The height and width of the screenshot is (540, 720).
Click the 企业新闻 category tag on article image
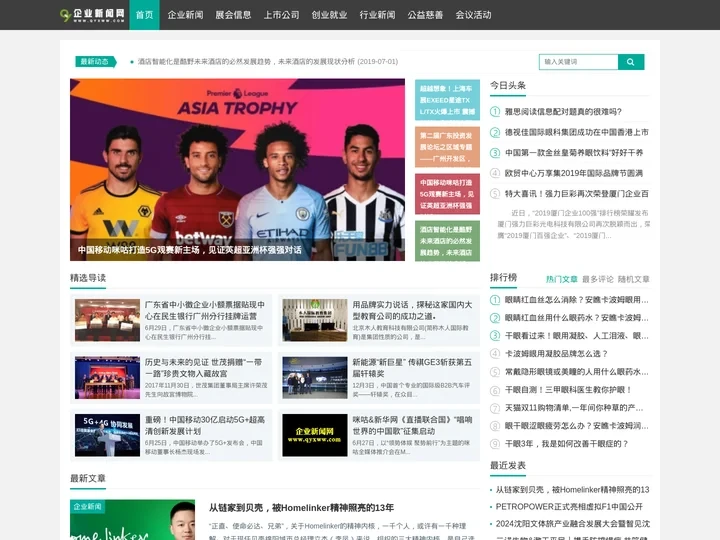pos(87,506)
